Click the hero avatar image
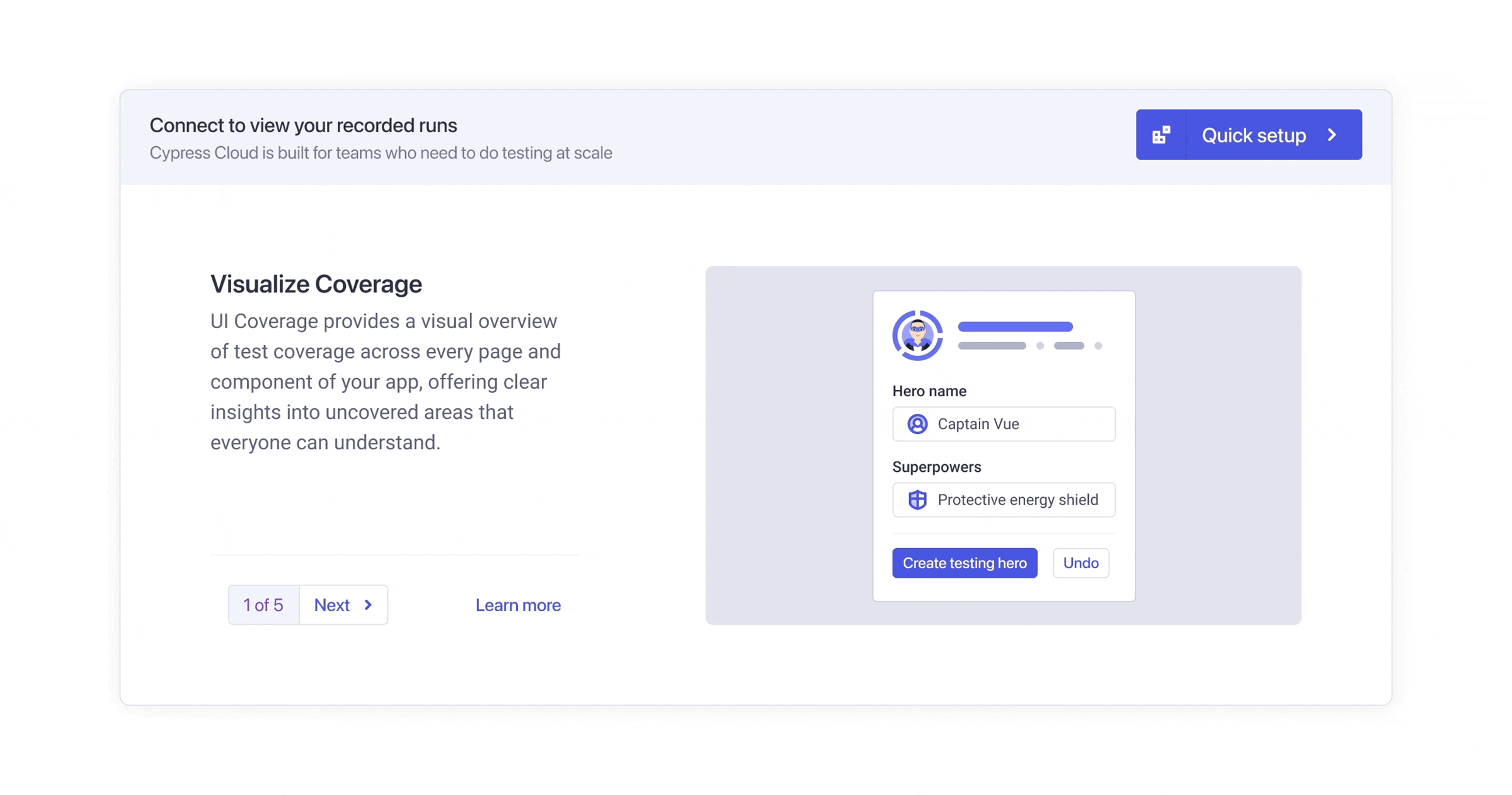 tap(917, 335)
